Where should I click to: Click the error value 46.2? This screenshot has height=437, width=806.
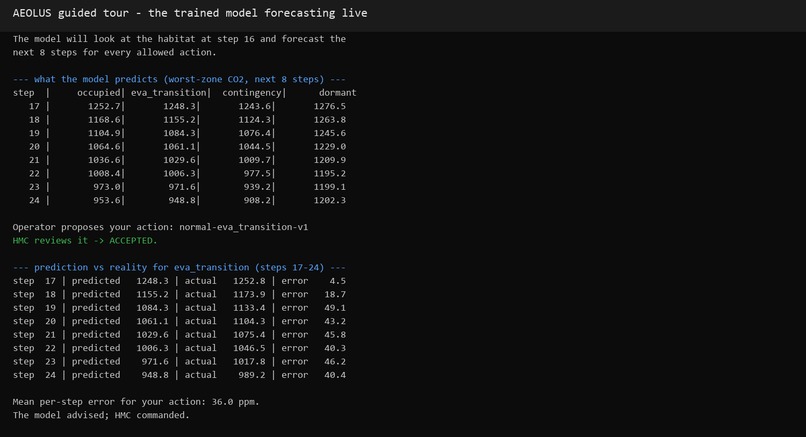[x=335, y=361]
